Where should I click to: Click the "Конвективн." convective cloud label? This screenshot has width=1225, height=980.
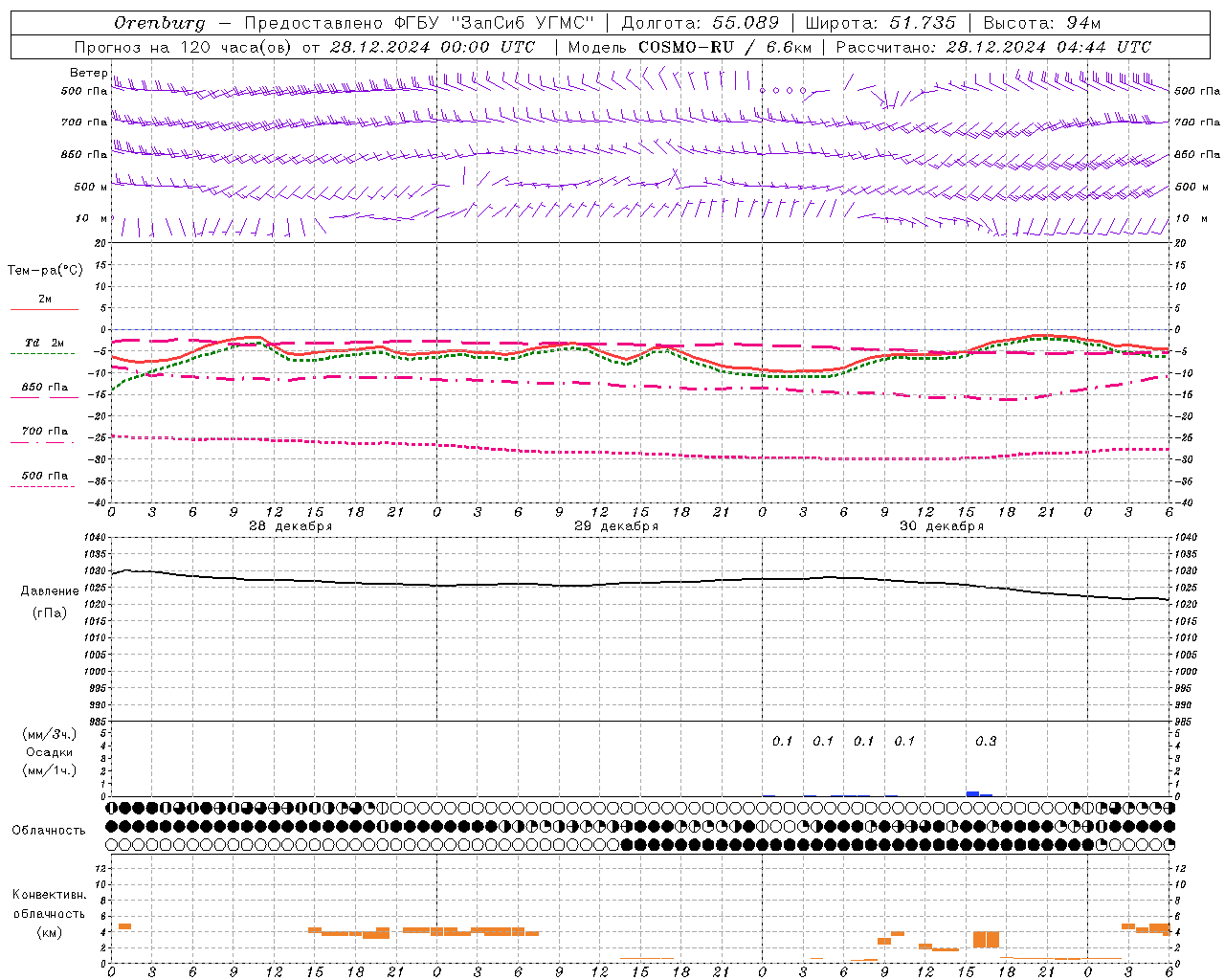50,895
